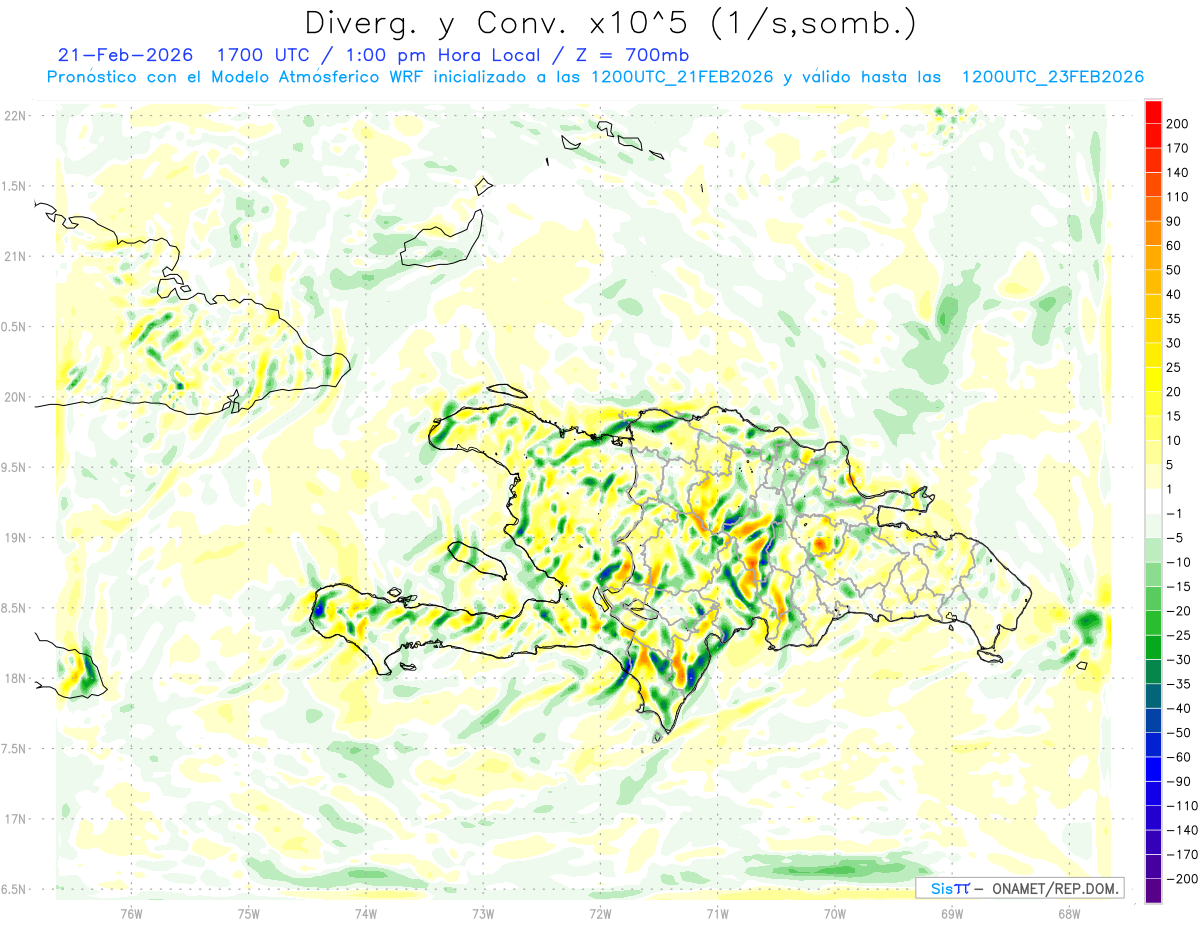Image resolution: width=1200 pixels, height=927 pixels.
Task: Click the dark red swatch above 200
Action: 1153,110
